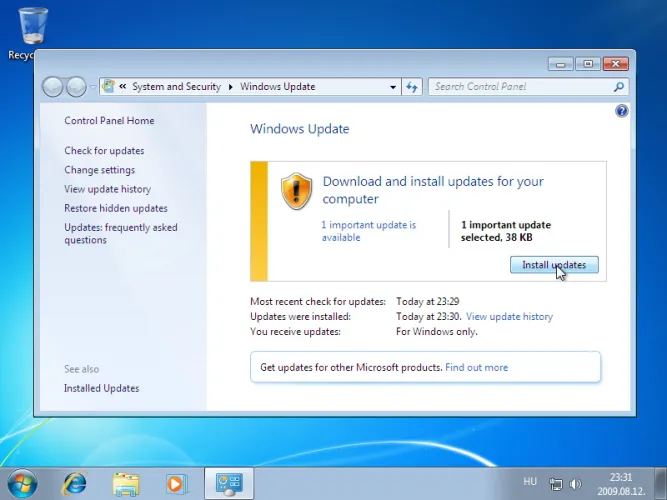Open volume speaker tray icon
Screen dimensions: 667x500
[x=575, y=484]
